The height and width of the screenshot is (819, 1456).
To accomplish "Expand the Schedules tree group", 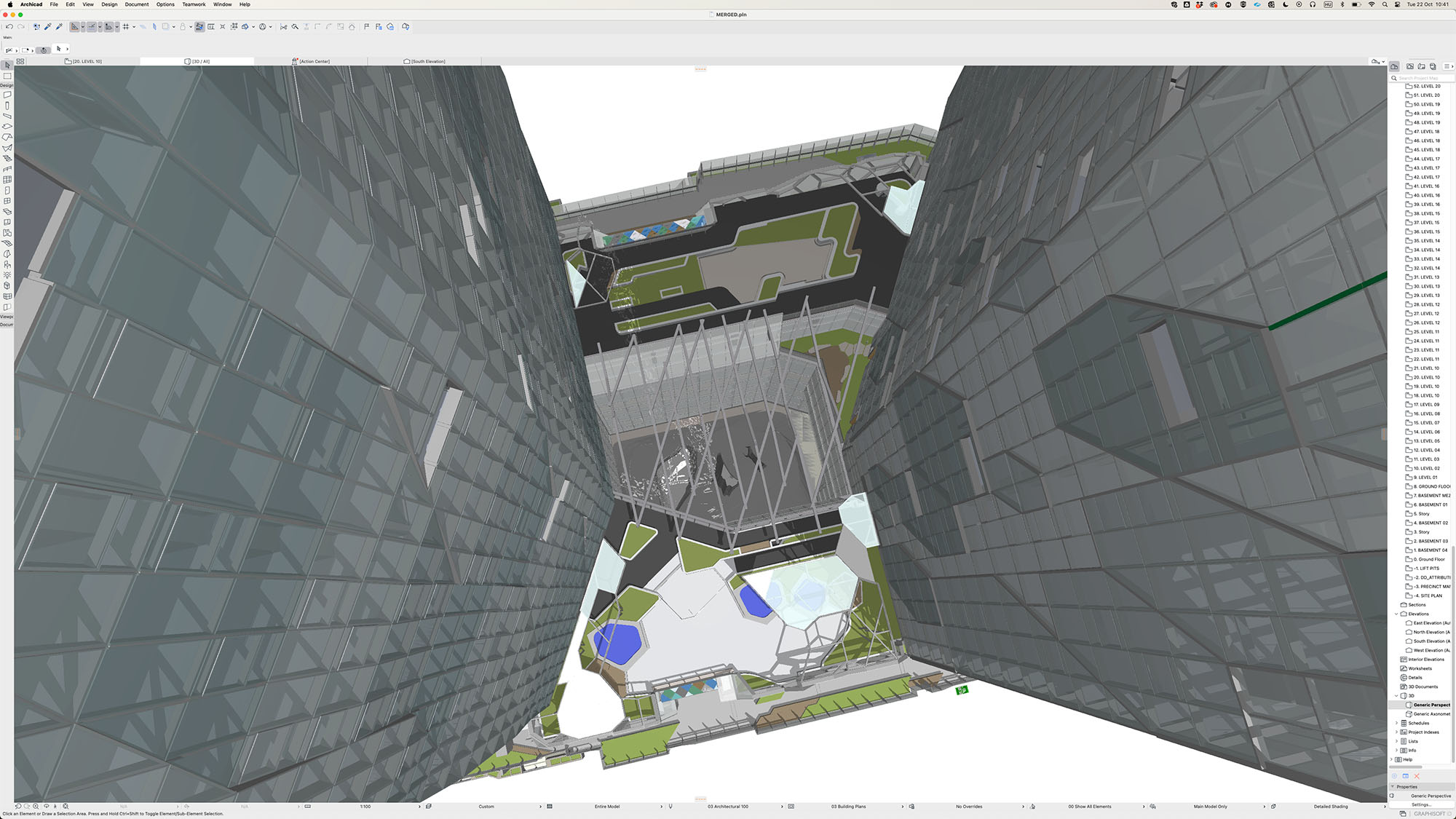I will tap(1396, 723).
